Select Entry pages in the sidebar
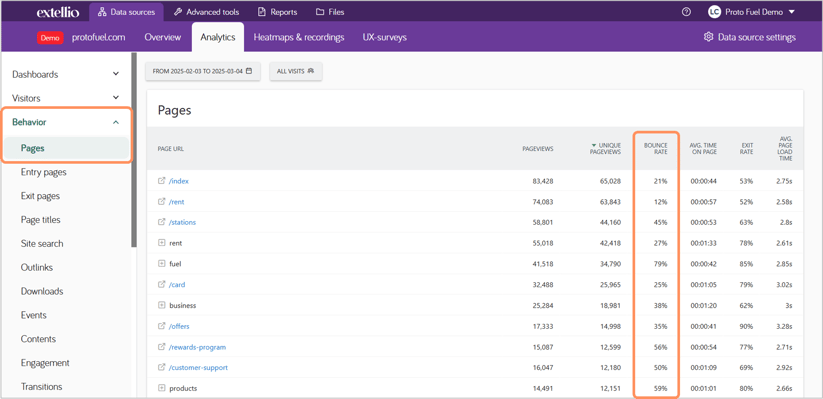Viewport: 823px width, 399px height. coord(44,172)
